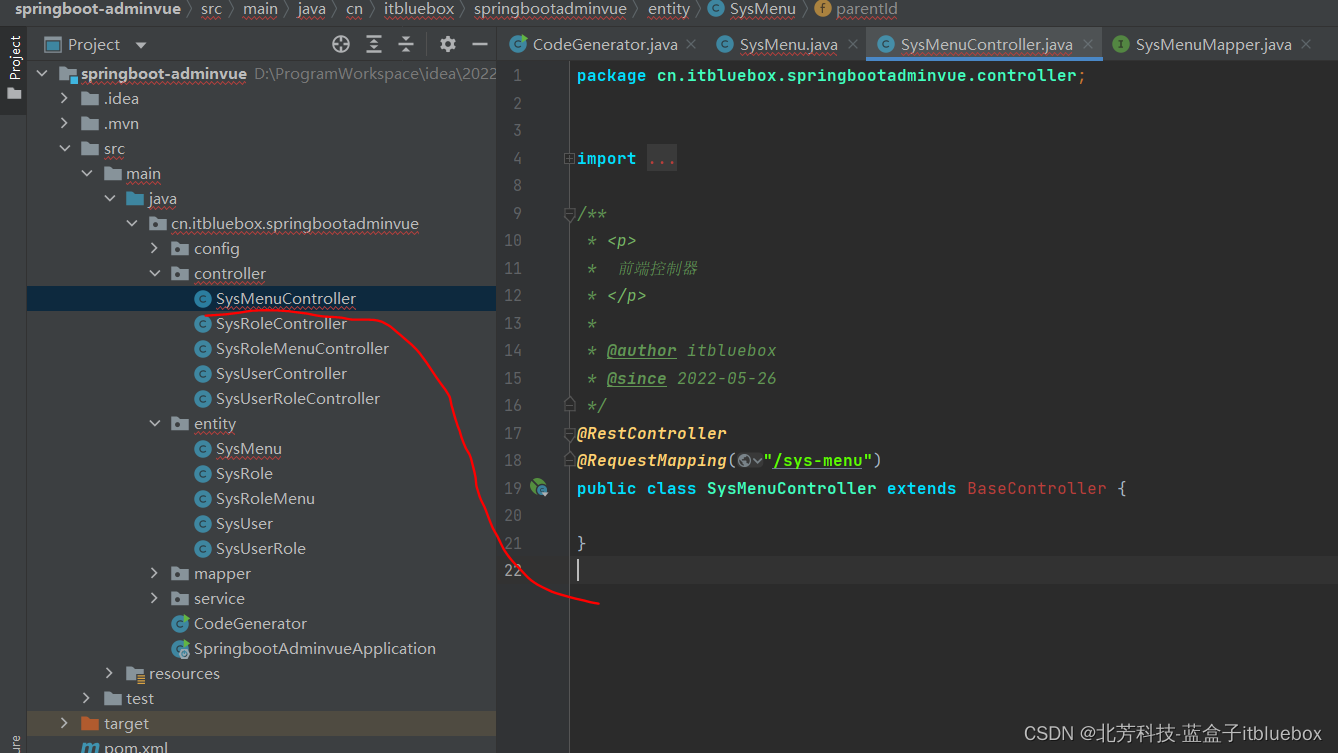Click the controller package folder icon
This screenshot has height=753, width=1338.
[179, 273]
